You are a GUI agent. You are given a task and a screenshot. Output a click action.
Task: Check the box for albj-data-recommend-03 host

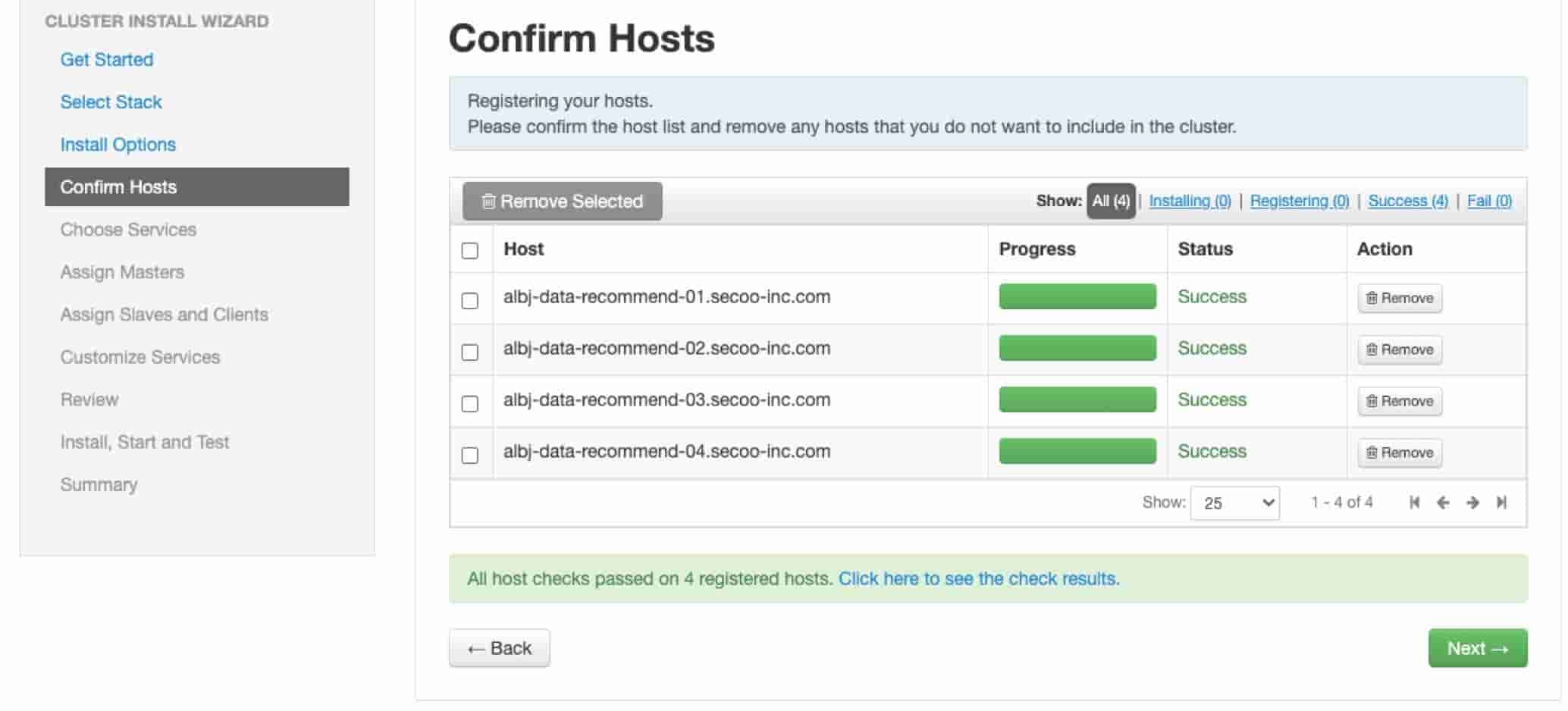click(x=470, y=403)
